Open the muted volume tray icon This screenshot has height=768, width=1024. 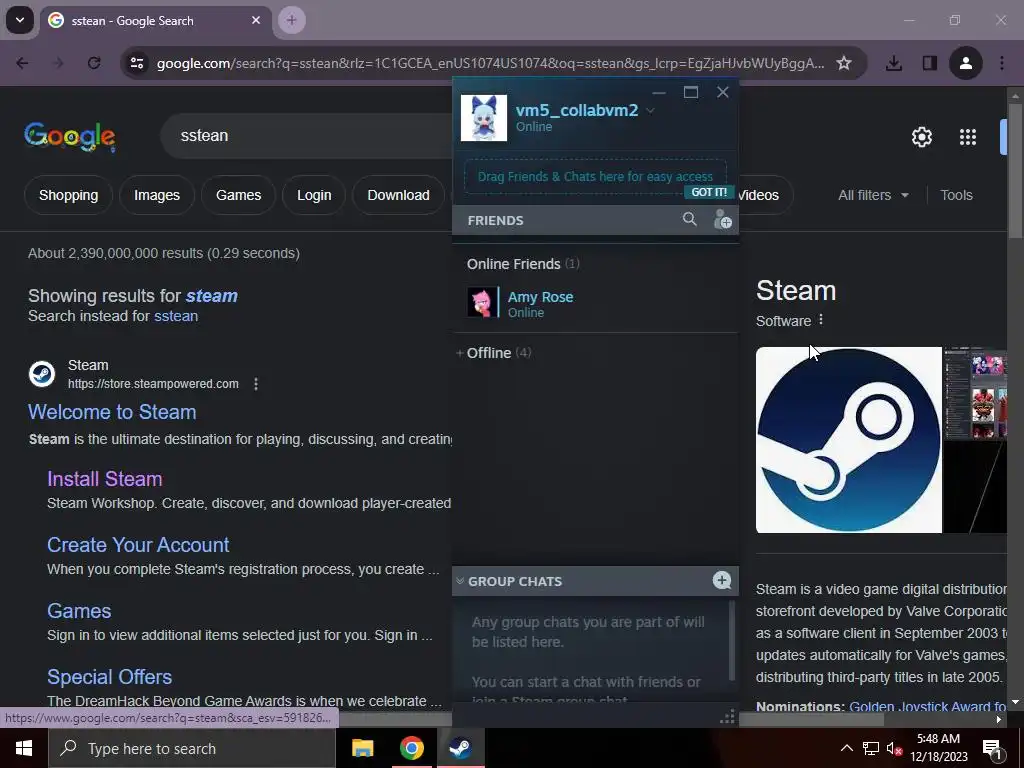pos(894,748)
